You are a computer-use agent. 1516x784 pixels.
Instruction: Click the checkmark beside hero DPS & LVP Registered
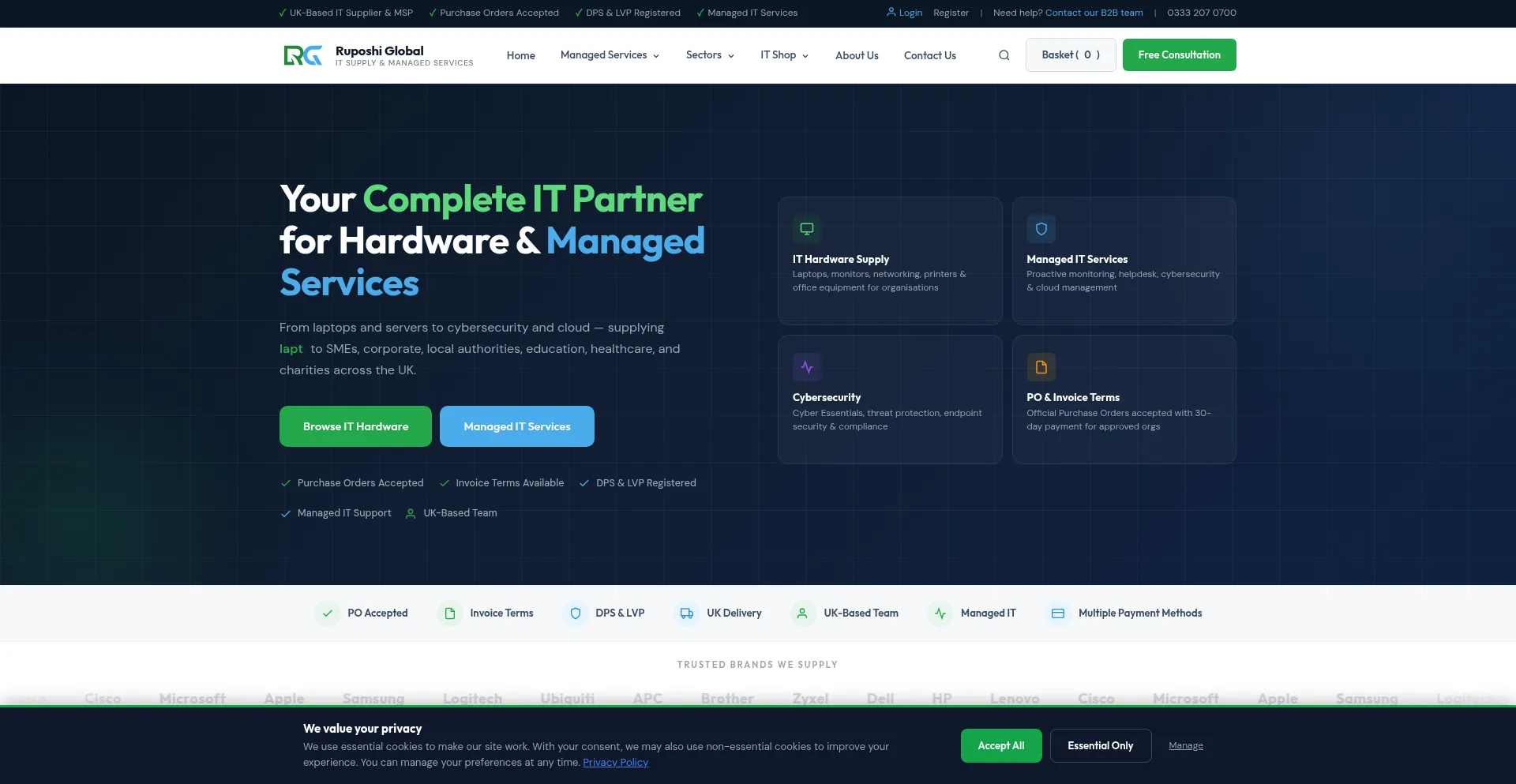click(x=584, y=483)
